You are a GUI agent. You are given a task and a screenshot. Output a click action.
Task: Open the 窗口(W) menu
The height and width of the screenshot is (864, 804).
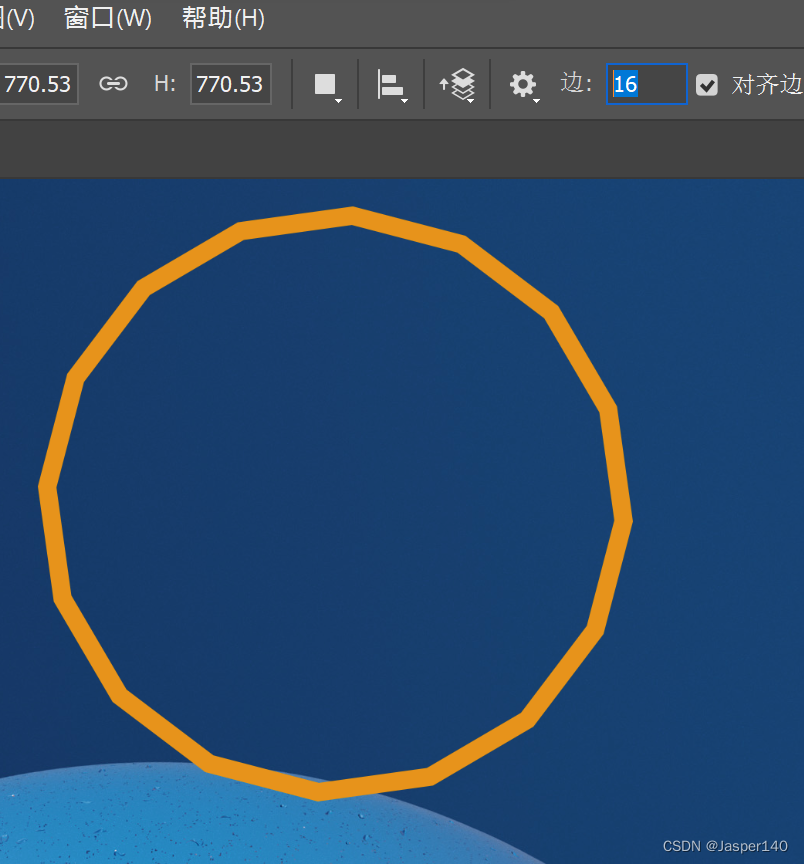[108, 19]
